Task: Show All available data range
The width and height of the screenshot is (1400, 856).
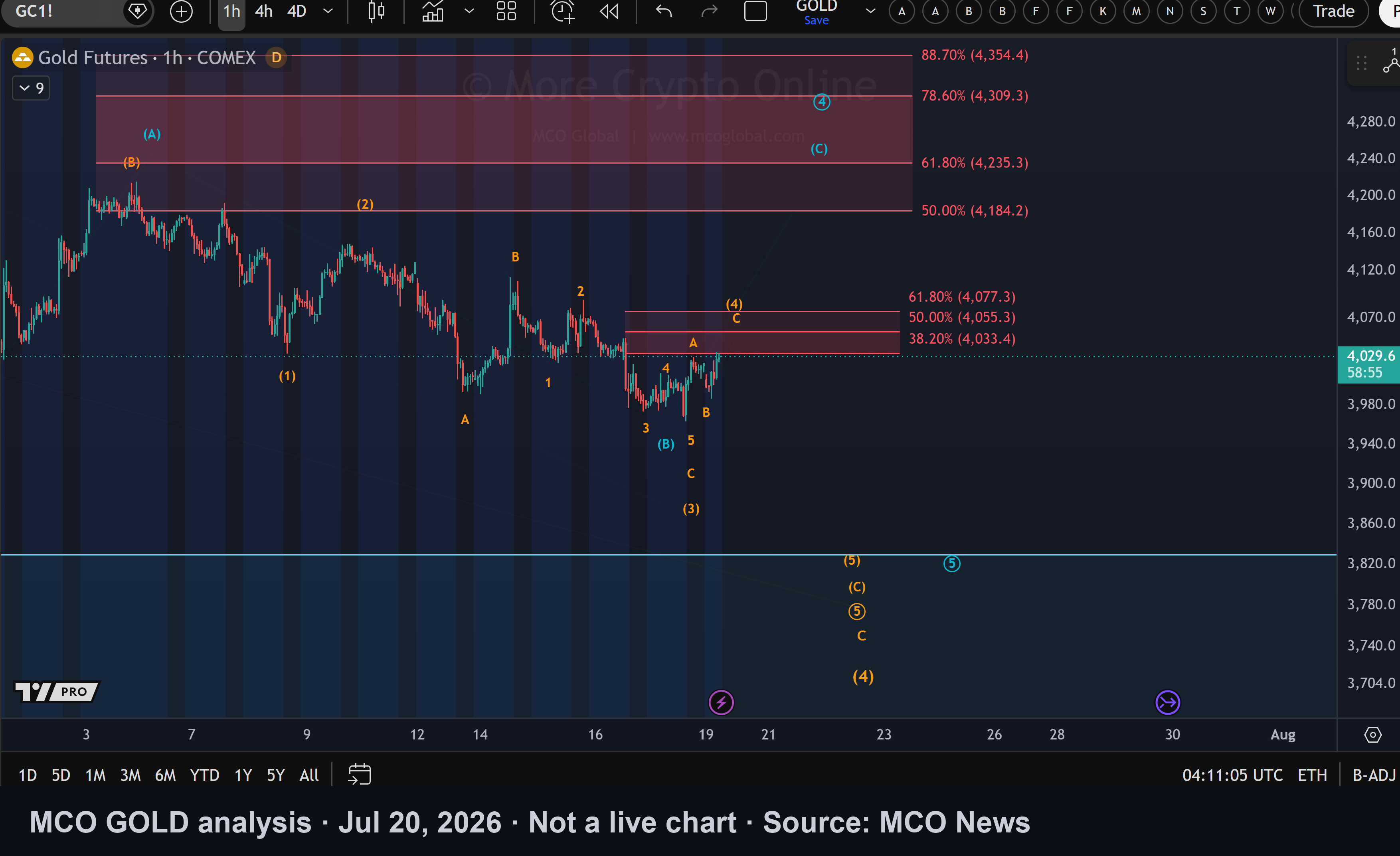Action: [309, 775]
